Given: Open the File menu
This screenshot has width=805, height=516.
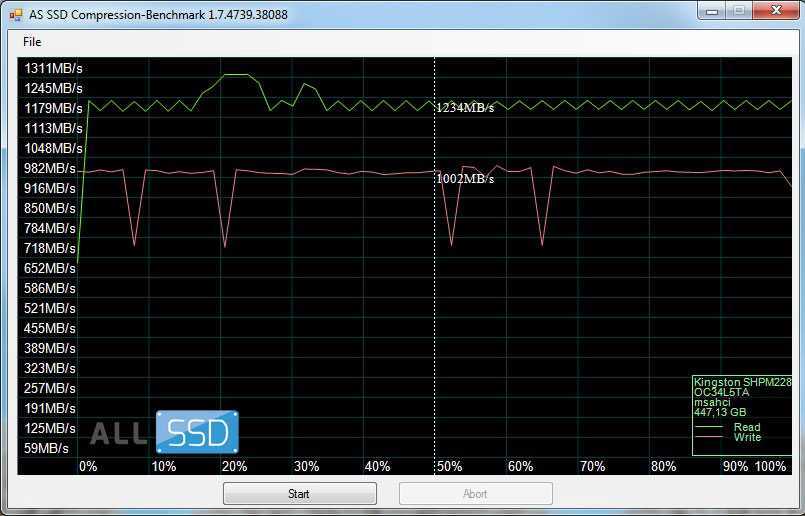Looking at the screenshot, I should click(32, 42).
